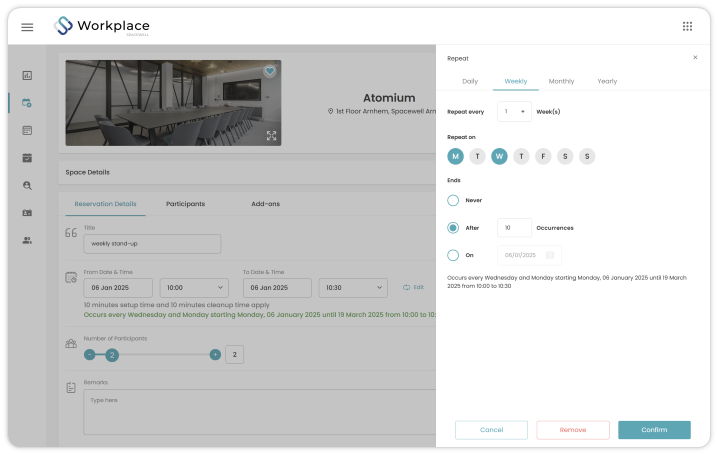Open the apps grid menu
Viewport: 718px width, 455px height.
click(687, 26)
